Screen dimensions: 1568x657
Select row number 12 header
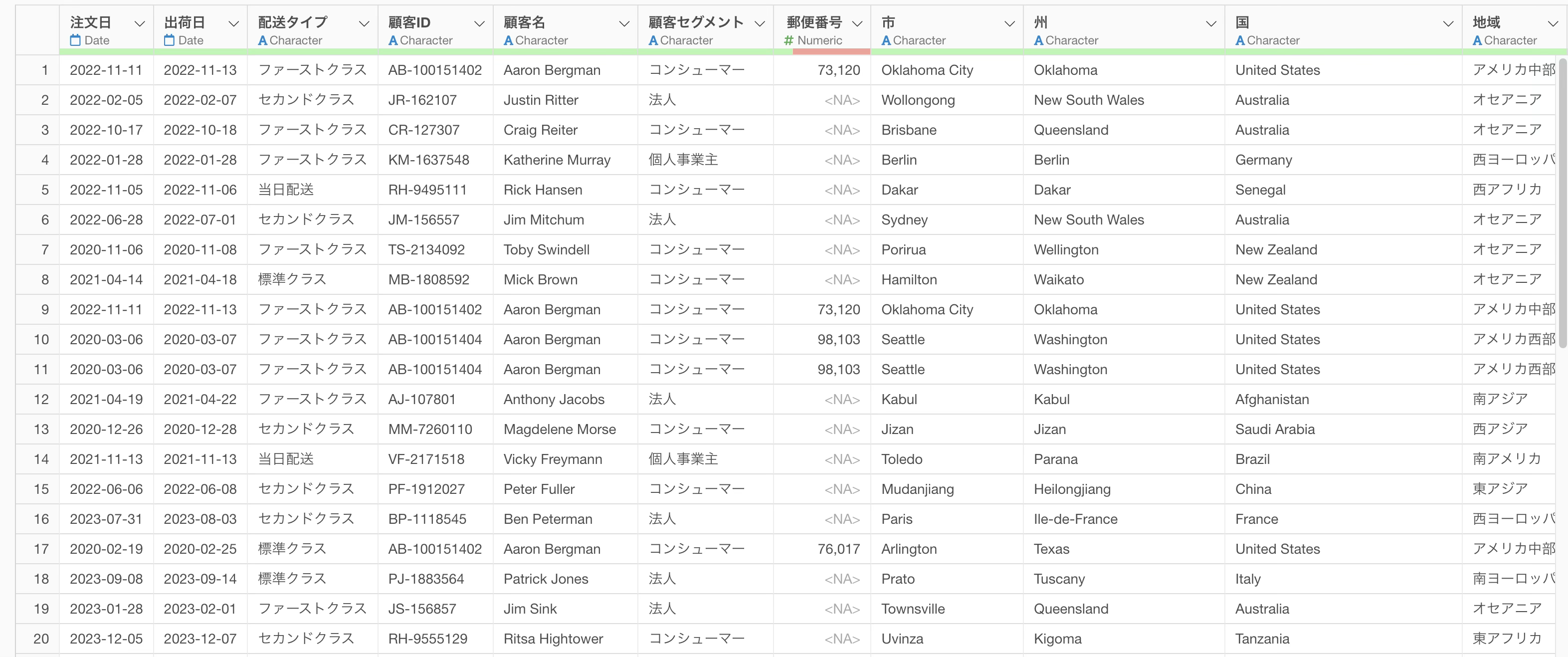pos(41,400)
